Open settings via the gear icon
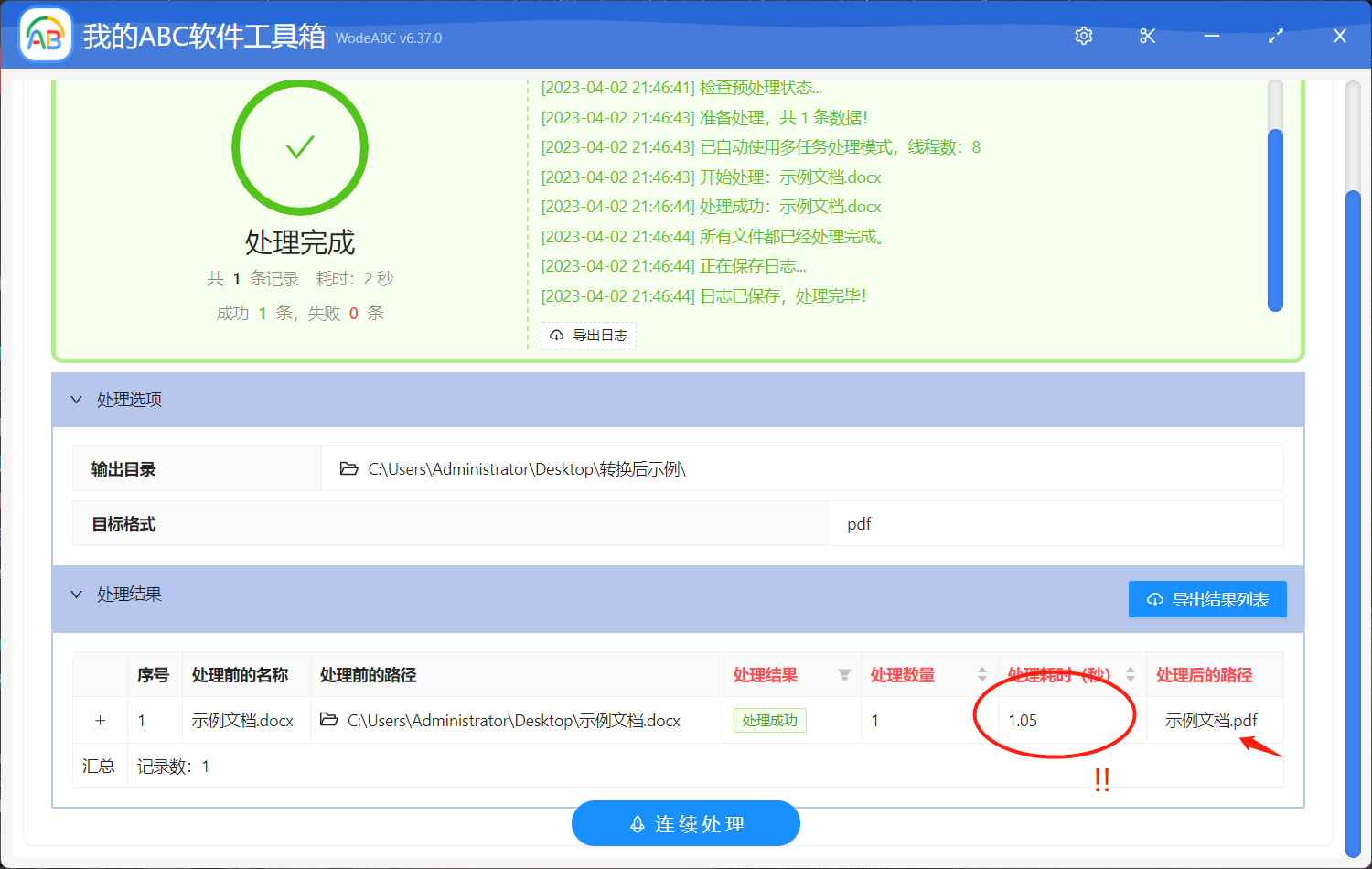Screen dimensions: 1372x869 (x=1083, y=36)
